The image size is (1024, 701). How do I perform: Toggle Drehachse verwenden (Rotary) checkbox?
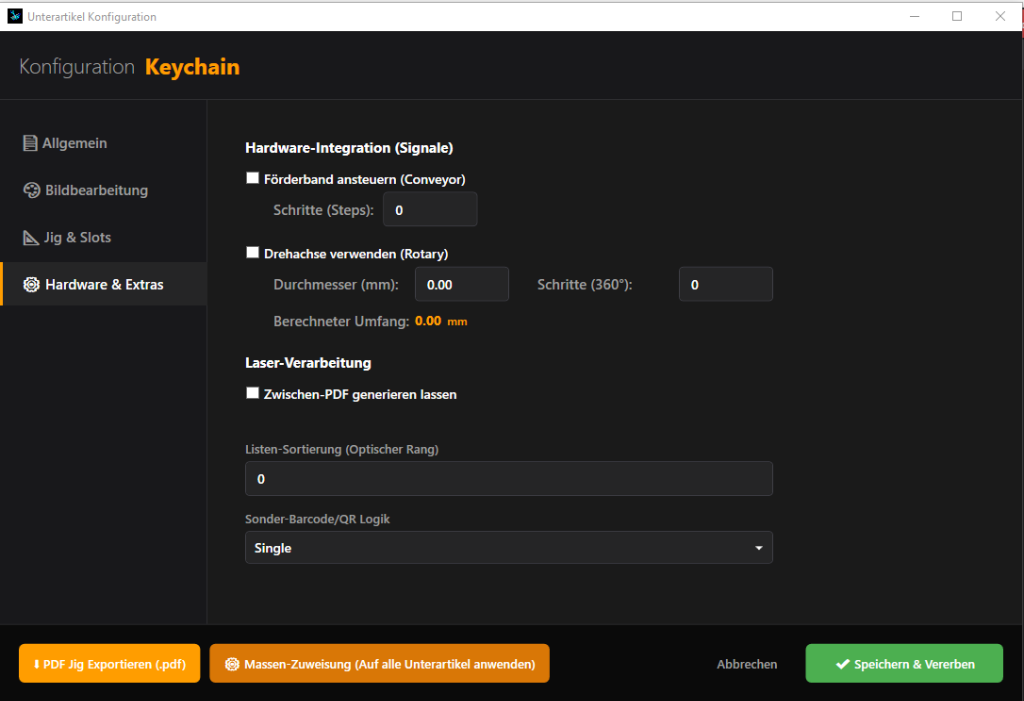pos(253,253)
